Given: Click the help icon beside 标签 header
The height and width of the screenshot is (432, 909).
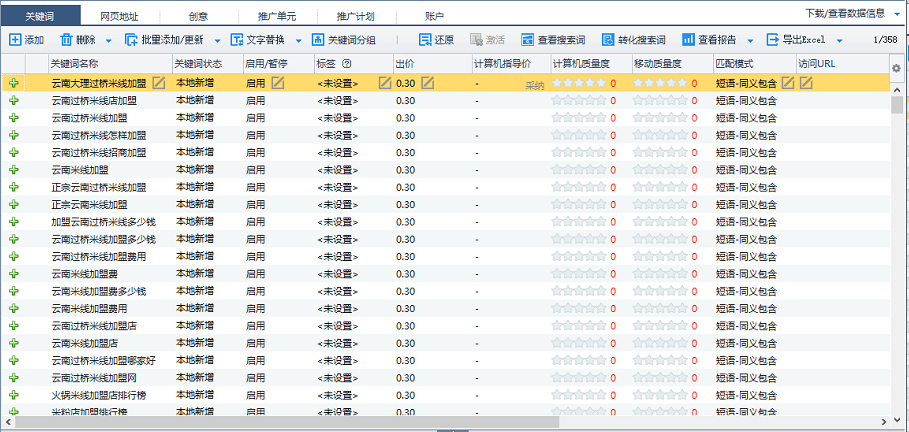Looking at the screenshot, I should click(x=347, y=64).
